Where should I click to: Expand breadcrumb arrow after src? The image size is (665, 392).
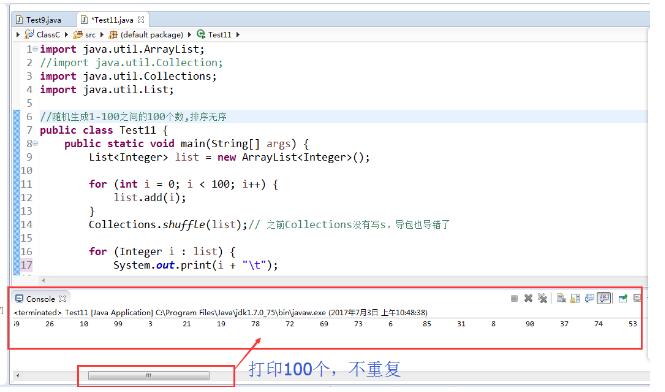(x=102, y=35)
